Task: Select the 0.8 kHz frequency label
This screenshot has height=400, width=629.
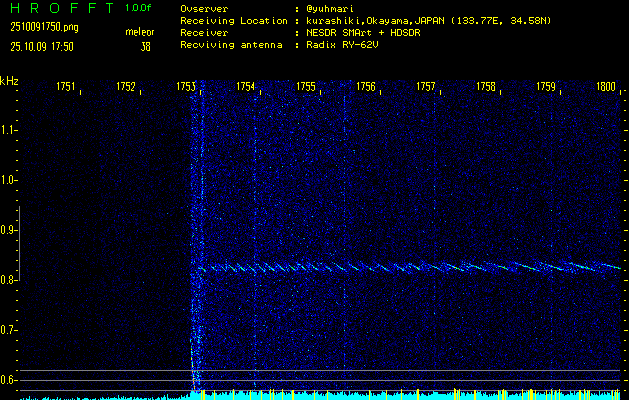Action: click(x=9, y=280)
